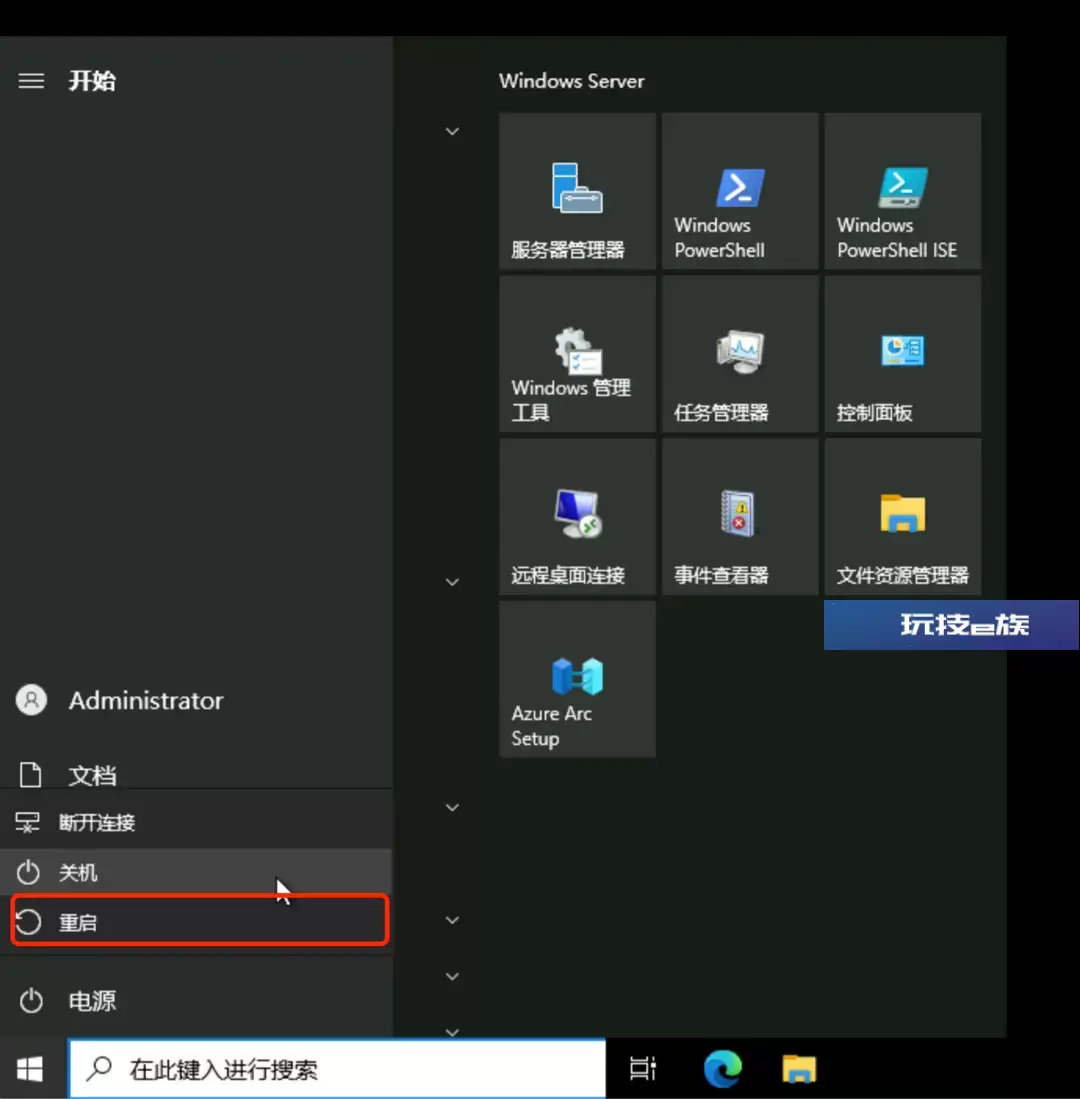The width and height of the screenshot is (1080, 1099).
Task: Open the Control Panel tile (控制面板)
Action: click(x=902, y=353)
